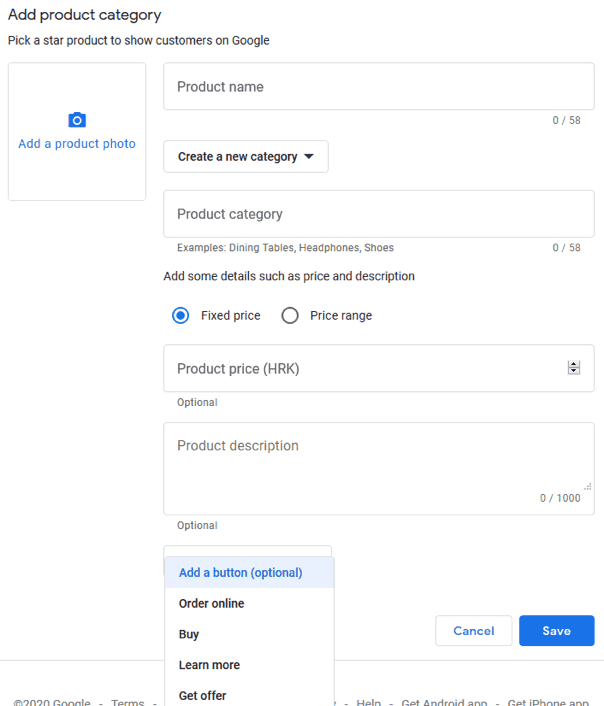604x706 pixels.
Task: Click the Product name input field
Action: point(378,87)
